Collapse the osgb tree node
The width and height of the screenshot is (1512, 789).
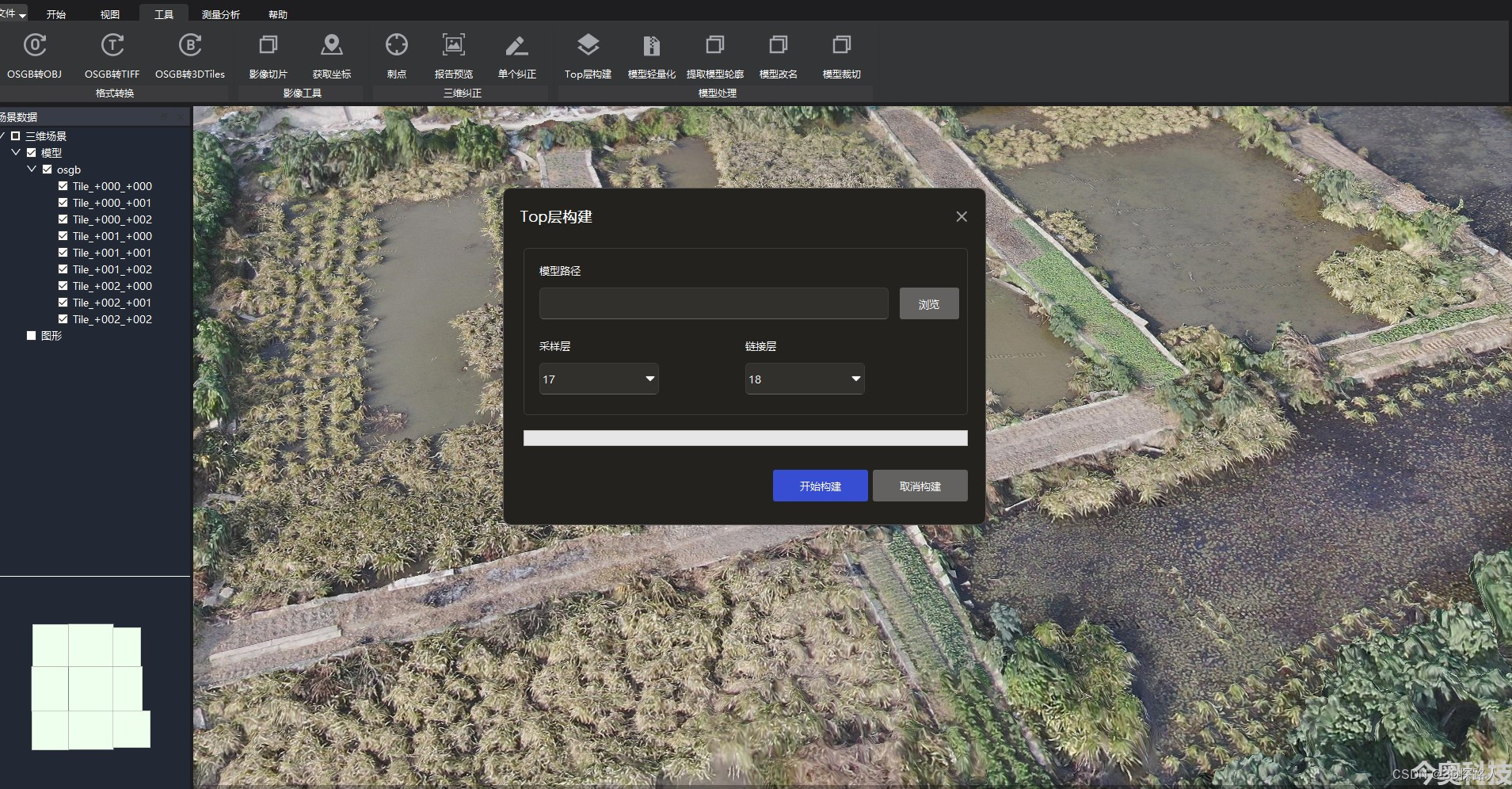click(x=32, y=170)
